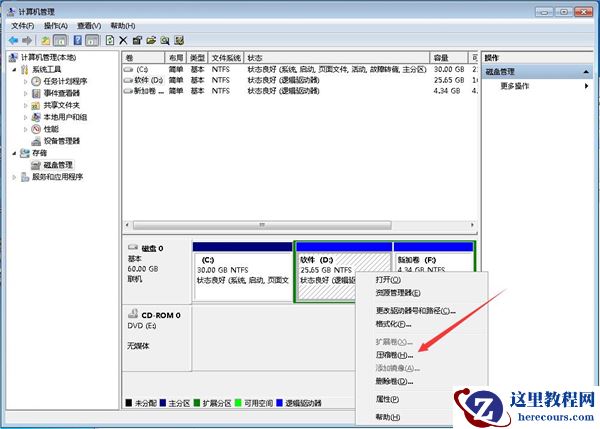The width and height of the screenshot is (600, 429).
Task: Click the Refresh toolbar icon
Action: [x=110, y=40]
